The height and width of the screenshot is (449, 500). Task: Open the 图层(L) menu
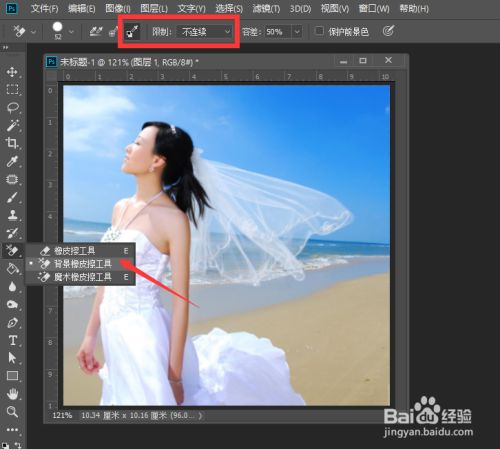[154, 8]
